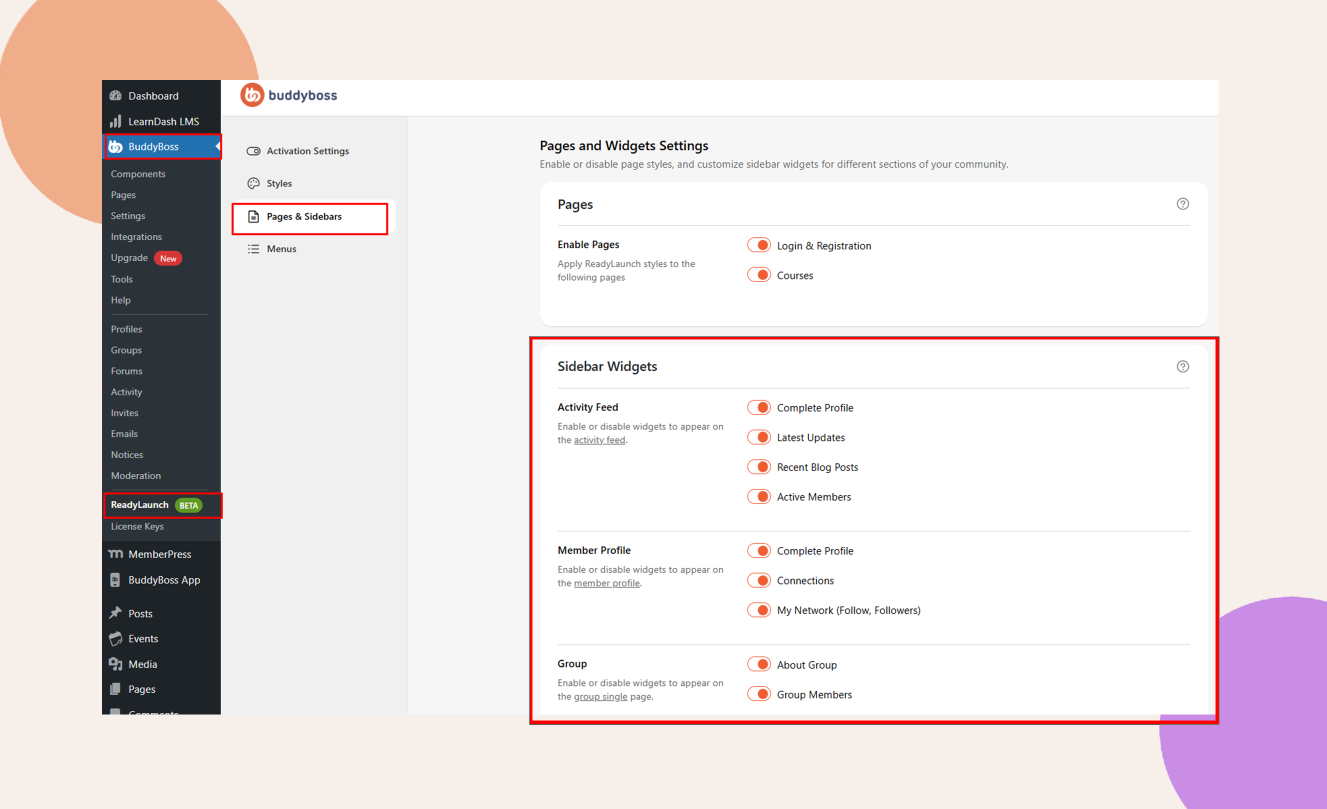
Task: Click the Dashboard gauge icon
Action: [115, 96]
